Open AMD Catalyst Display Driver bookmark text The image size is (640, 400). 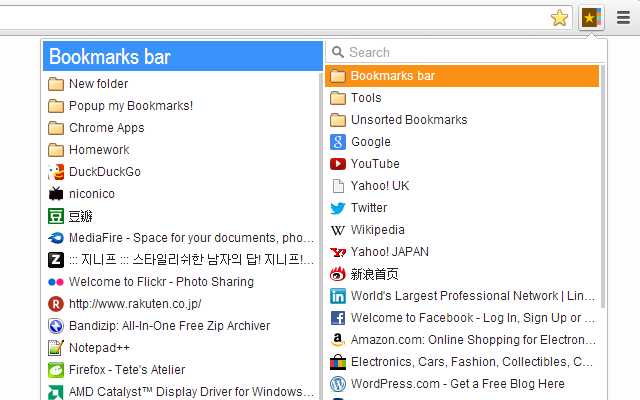191,392
